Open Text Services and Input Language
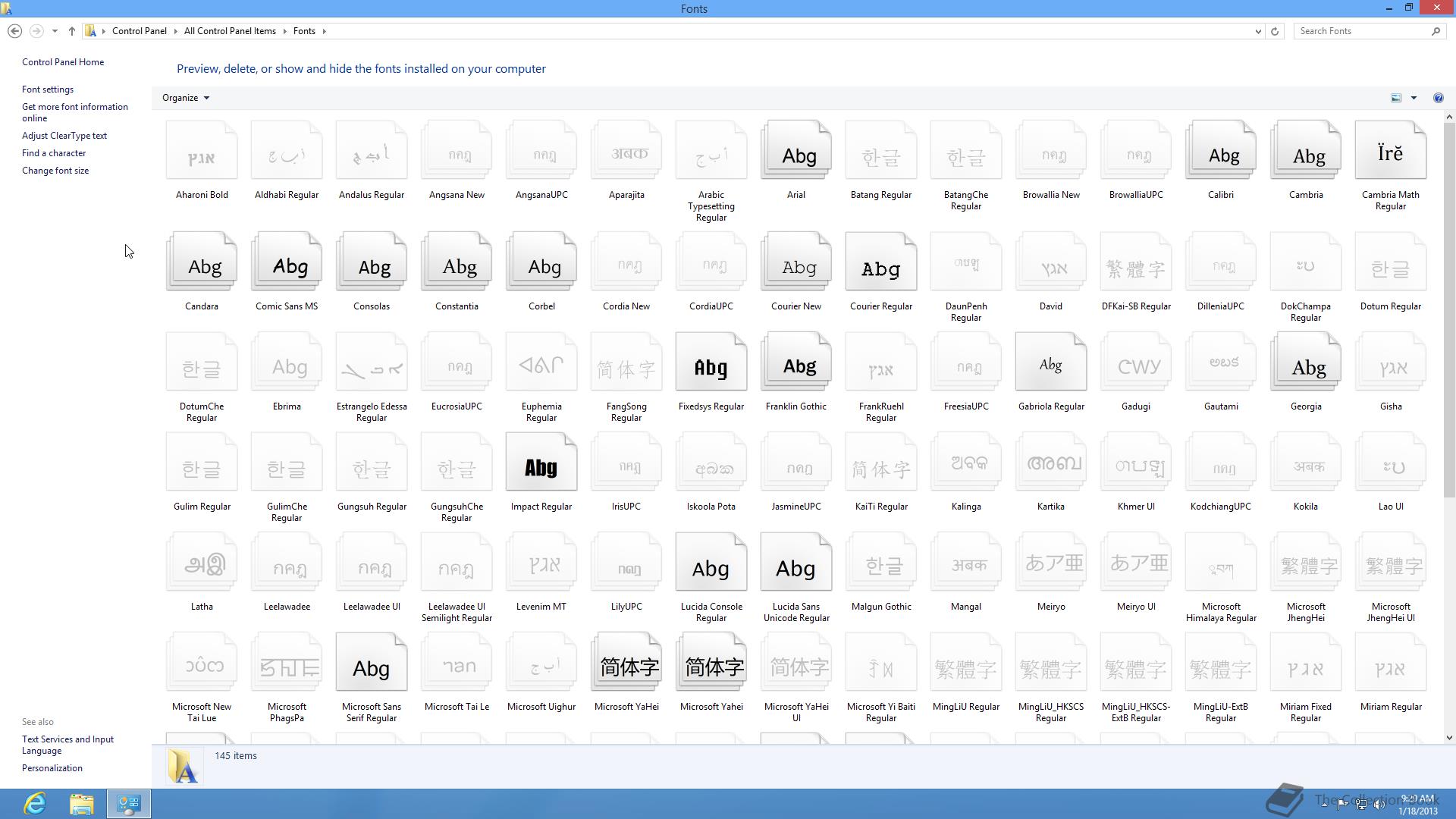Screen dimensions: 1456x819 (x=67, y=745)
